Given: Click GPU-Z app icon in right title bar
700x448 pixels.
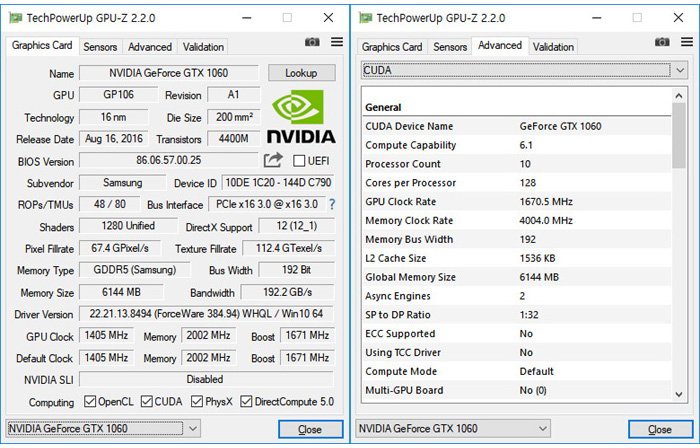Looking at the screenshot, I should 366,18.
